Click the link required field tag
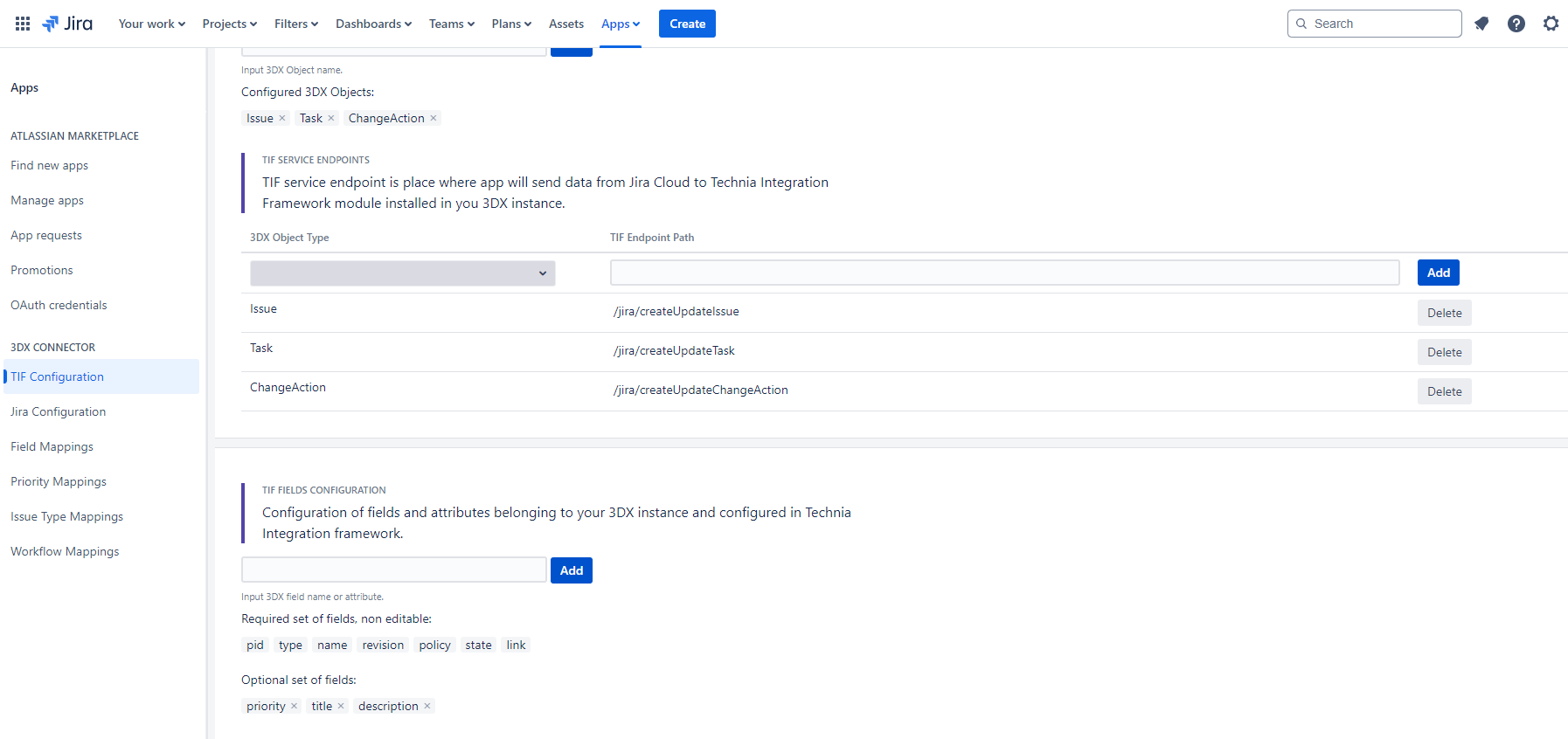This screenshot has width=1568, height=739. point(516,645)
